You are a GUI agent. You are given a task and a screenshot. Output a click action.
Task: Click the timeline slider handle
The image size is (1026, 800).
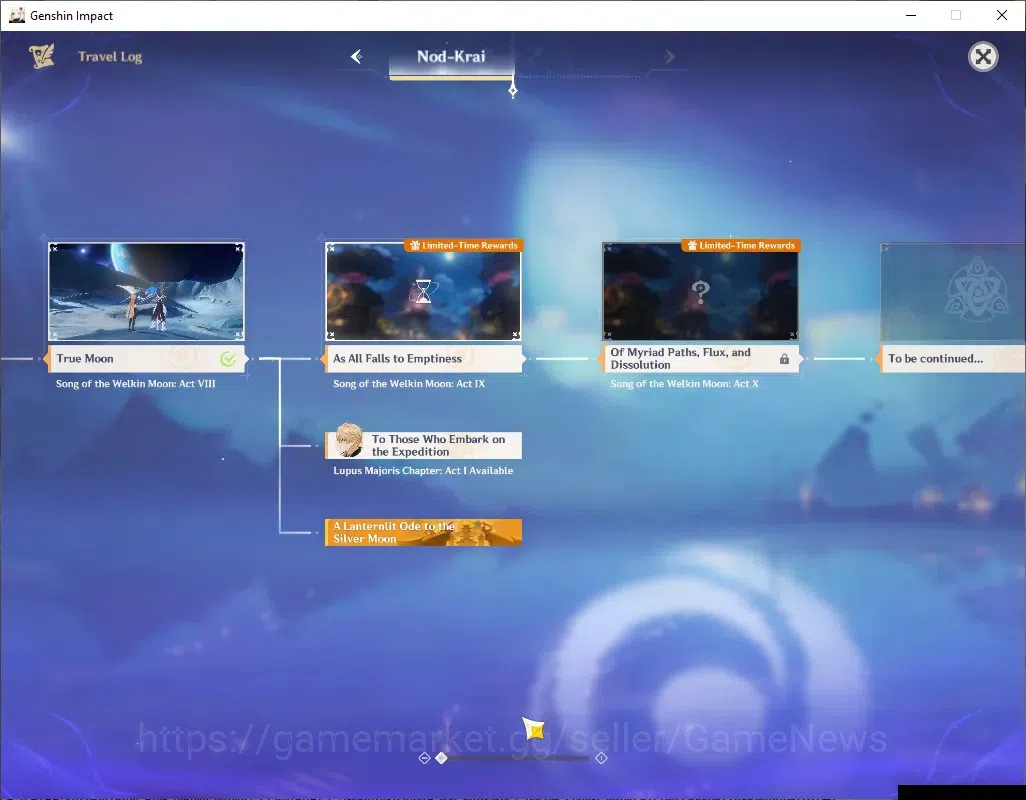(442, 757)
